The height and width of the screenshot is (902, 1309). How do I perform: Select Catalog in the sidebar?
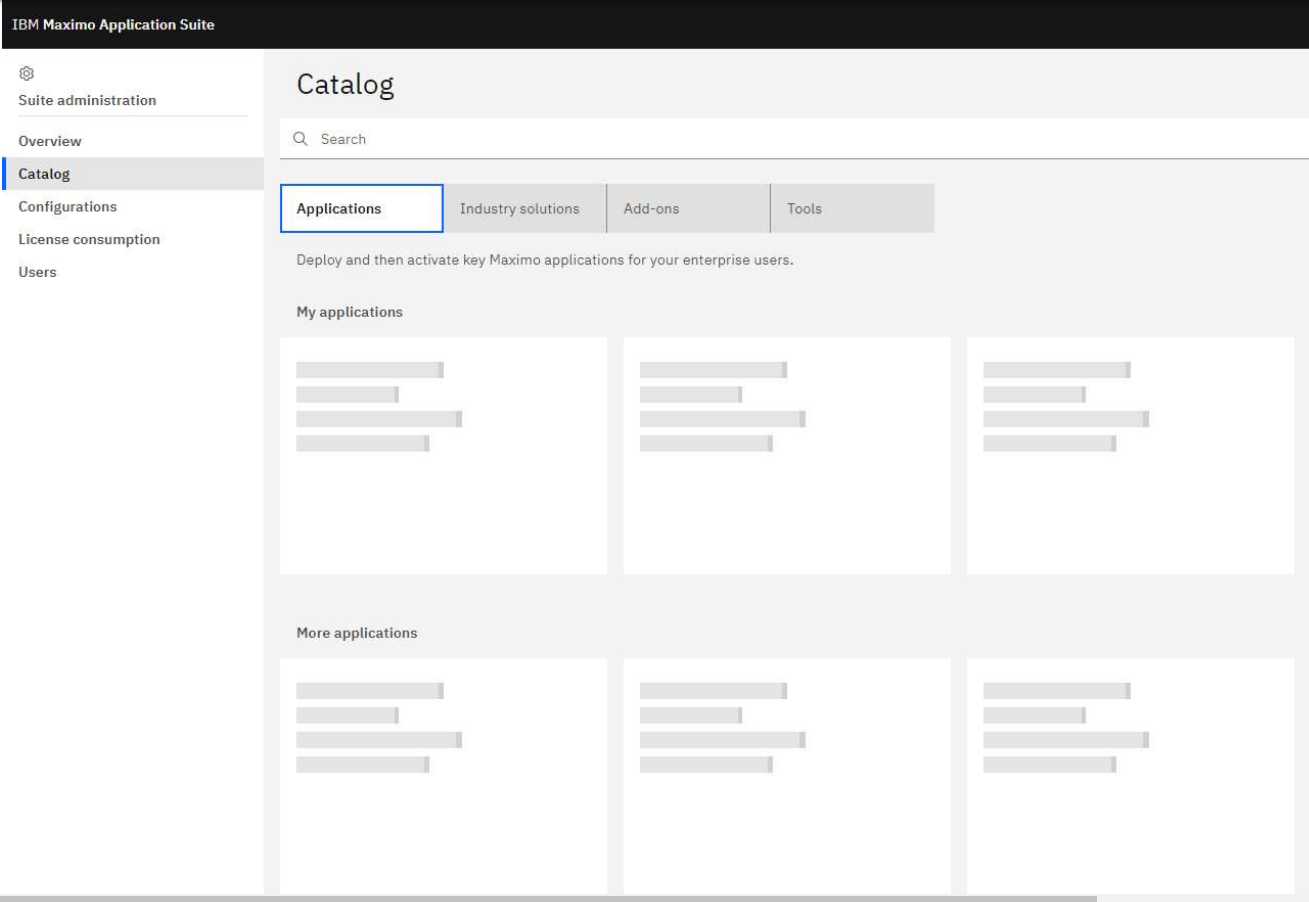(x=132, y=174)
